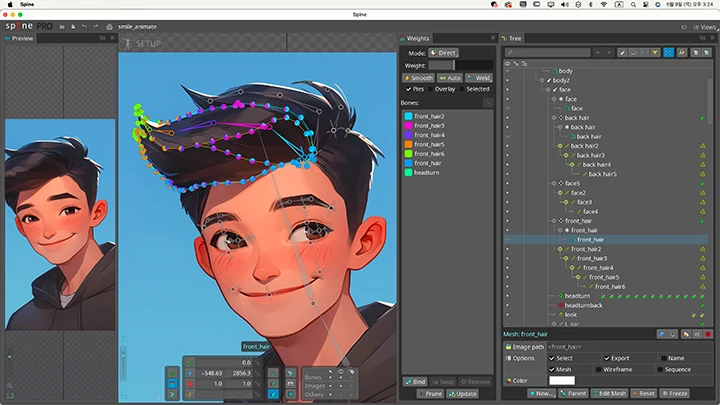The width and height of the screenshot is (720, 405).
Task: Select the Scale tool icon
Action: point(190,383)
